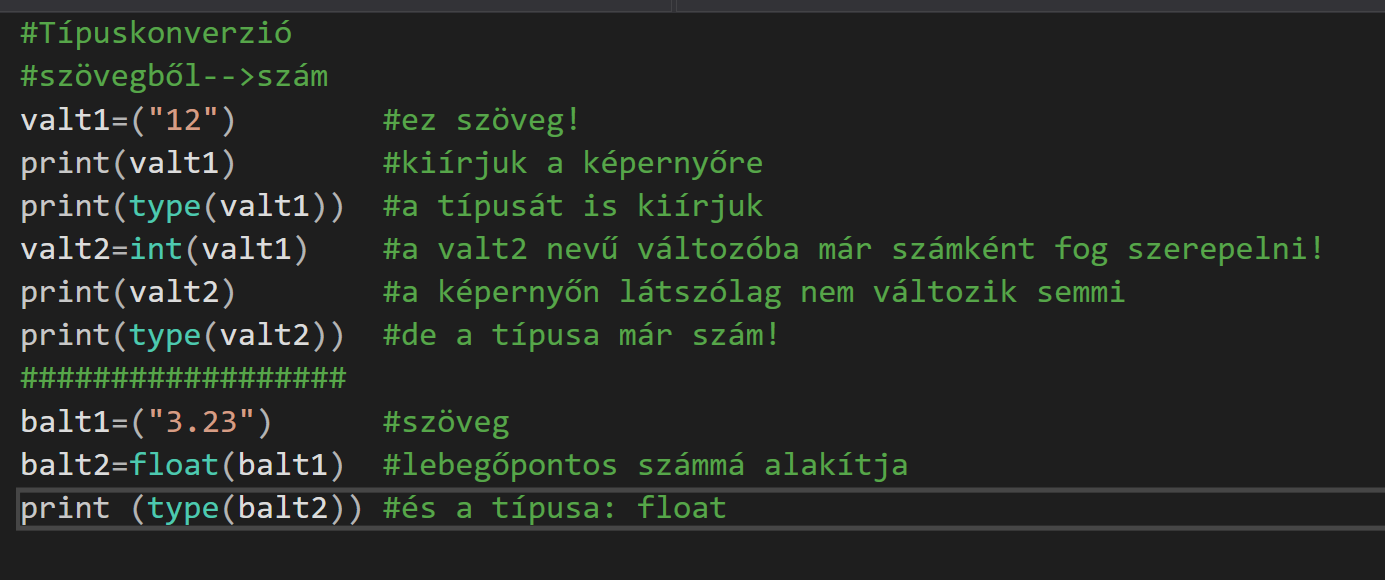Click the comment about valt2 nevű változóba

tap(853, 249)
